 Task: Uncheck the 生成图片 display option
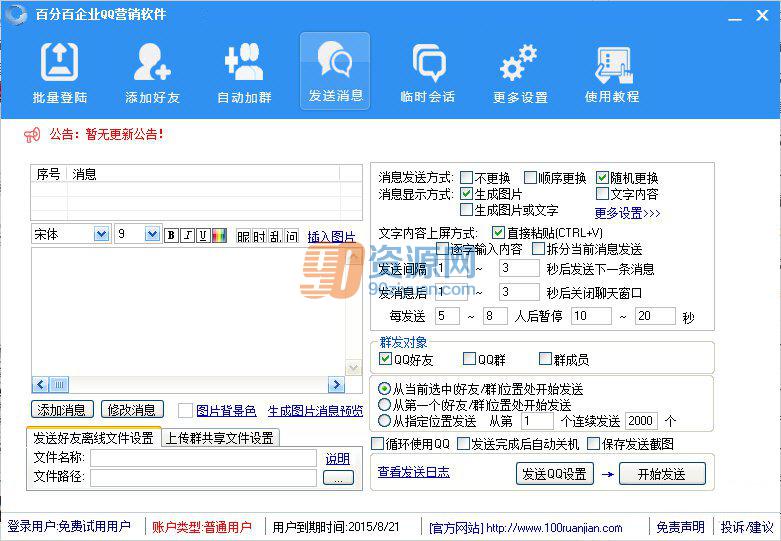tap(466, 193)
